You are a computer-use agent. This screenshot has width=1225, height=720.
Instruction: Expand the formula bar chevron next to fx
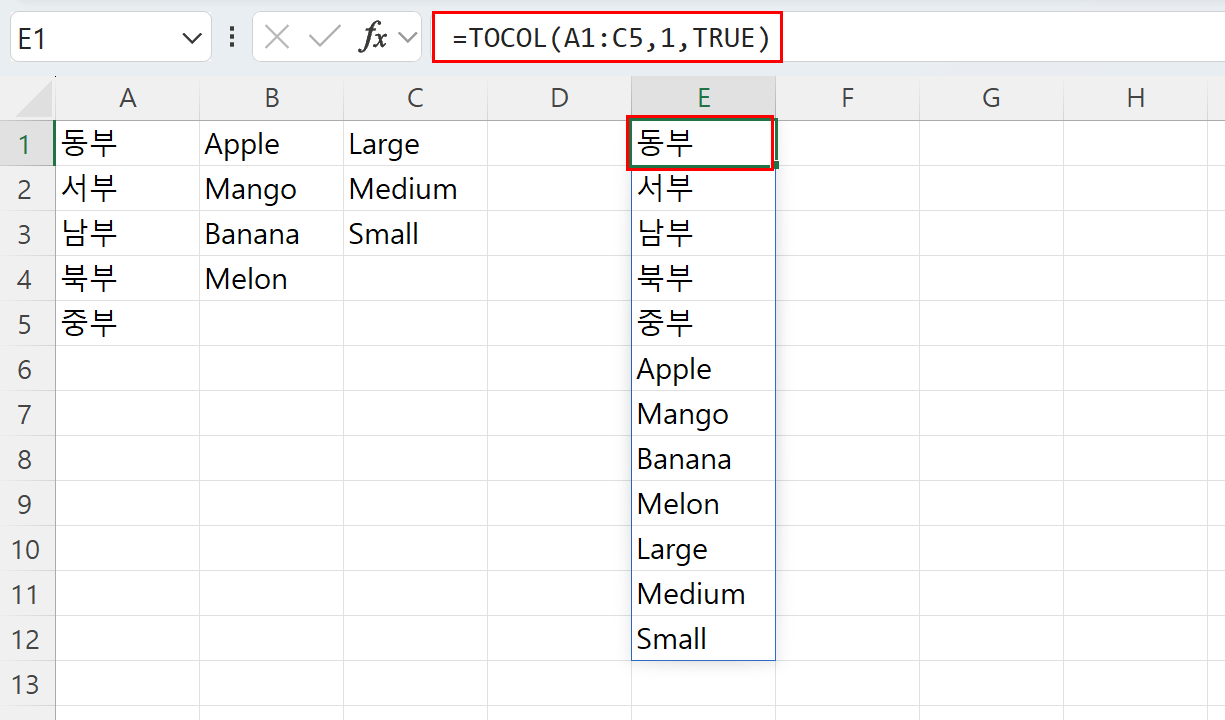[406, 38]
